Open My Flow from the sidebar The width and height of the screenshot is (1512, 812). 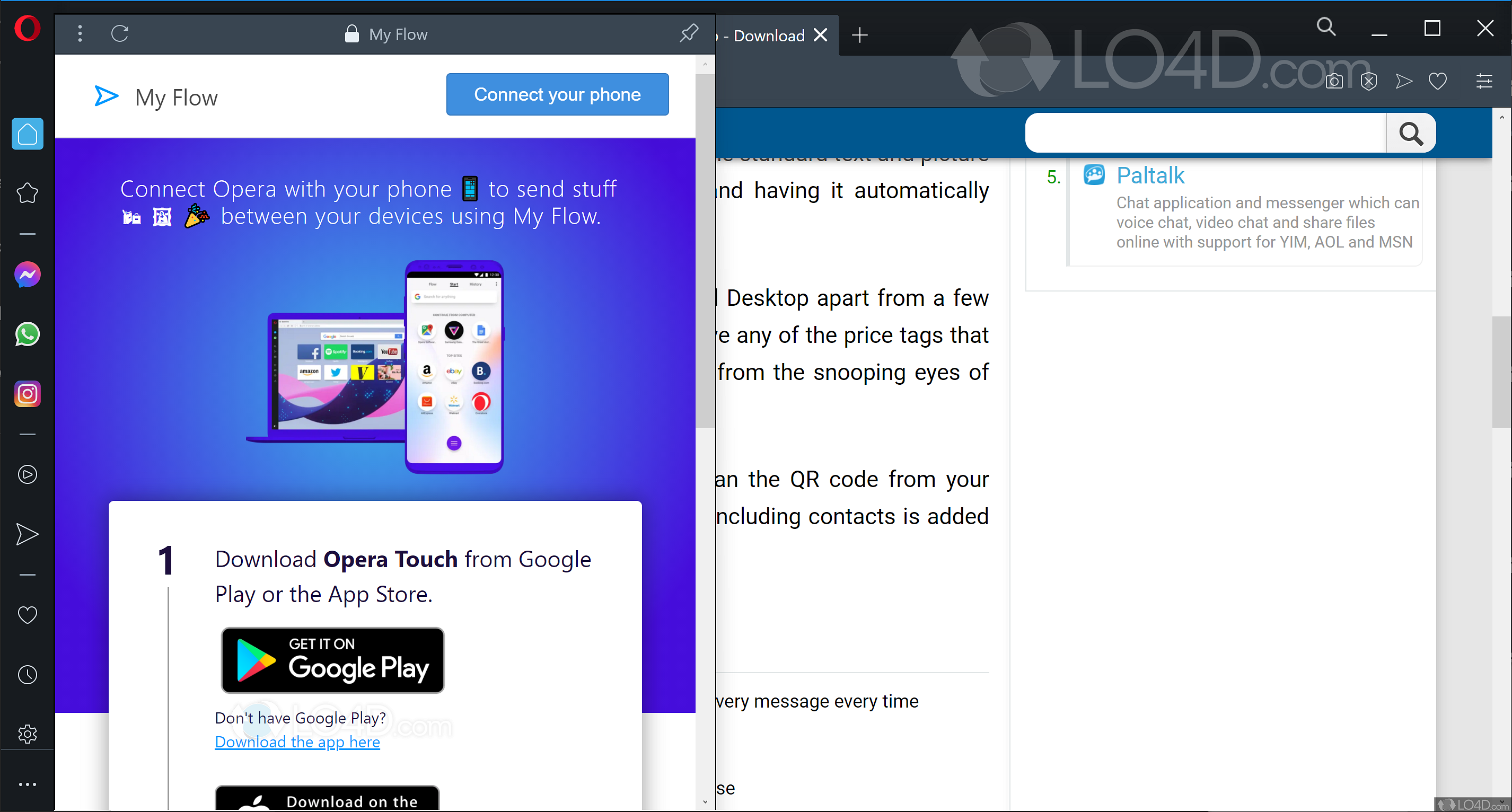click(27, 534)
